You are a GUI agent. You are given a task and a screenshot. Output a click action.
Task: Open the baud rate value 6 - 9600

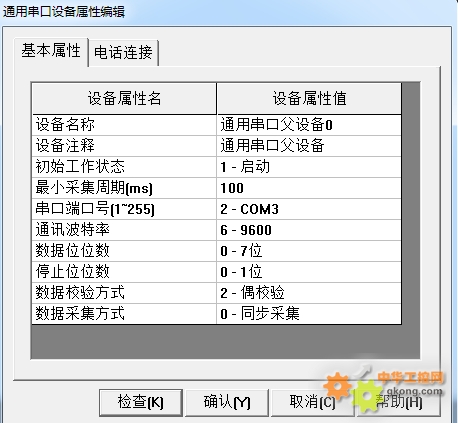tap(309, 230)
